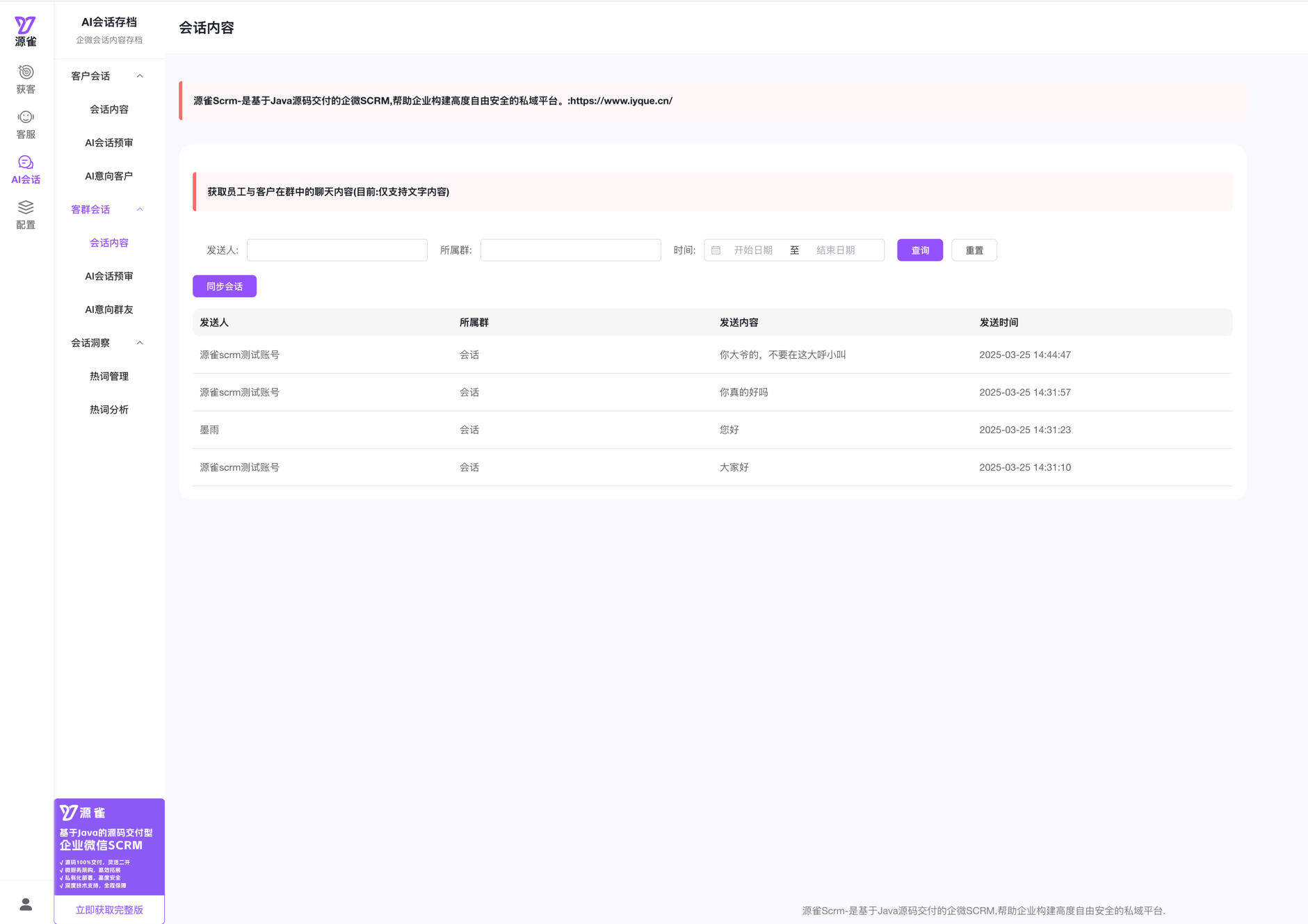Click the iyque.cn notice banner text

click(x=433, y=101)
